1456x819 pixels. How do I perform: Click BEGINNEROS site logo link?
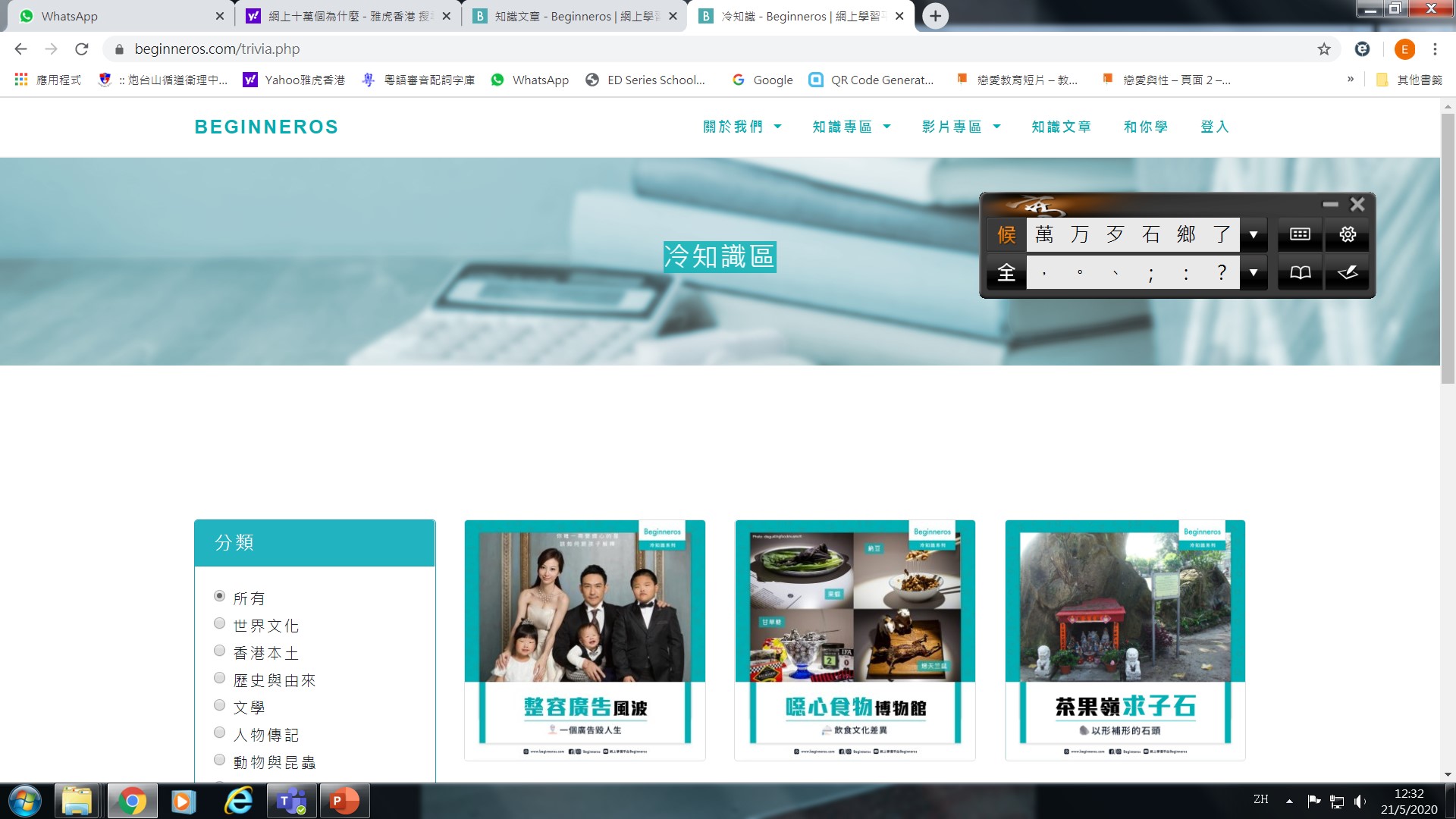pyautogui.click(x=266, y=127)
